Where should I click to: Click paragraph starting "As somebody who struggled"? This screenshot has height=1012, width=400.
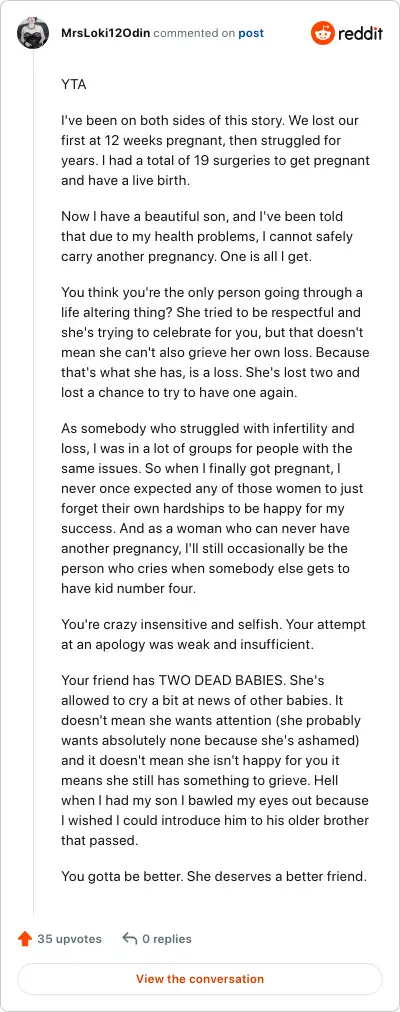click(x=215, y=509)
